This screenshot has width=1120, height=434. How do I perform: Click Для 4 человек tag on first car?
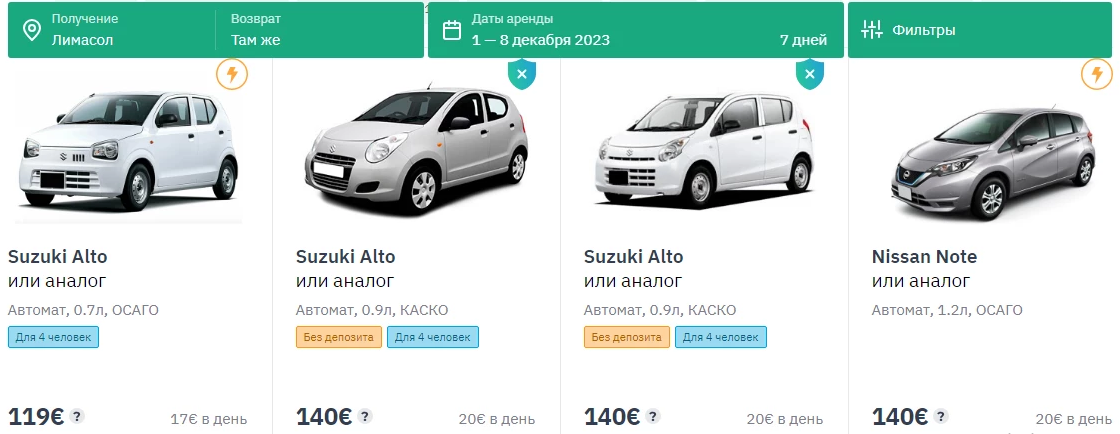click(x=53, y=337)
